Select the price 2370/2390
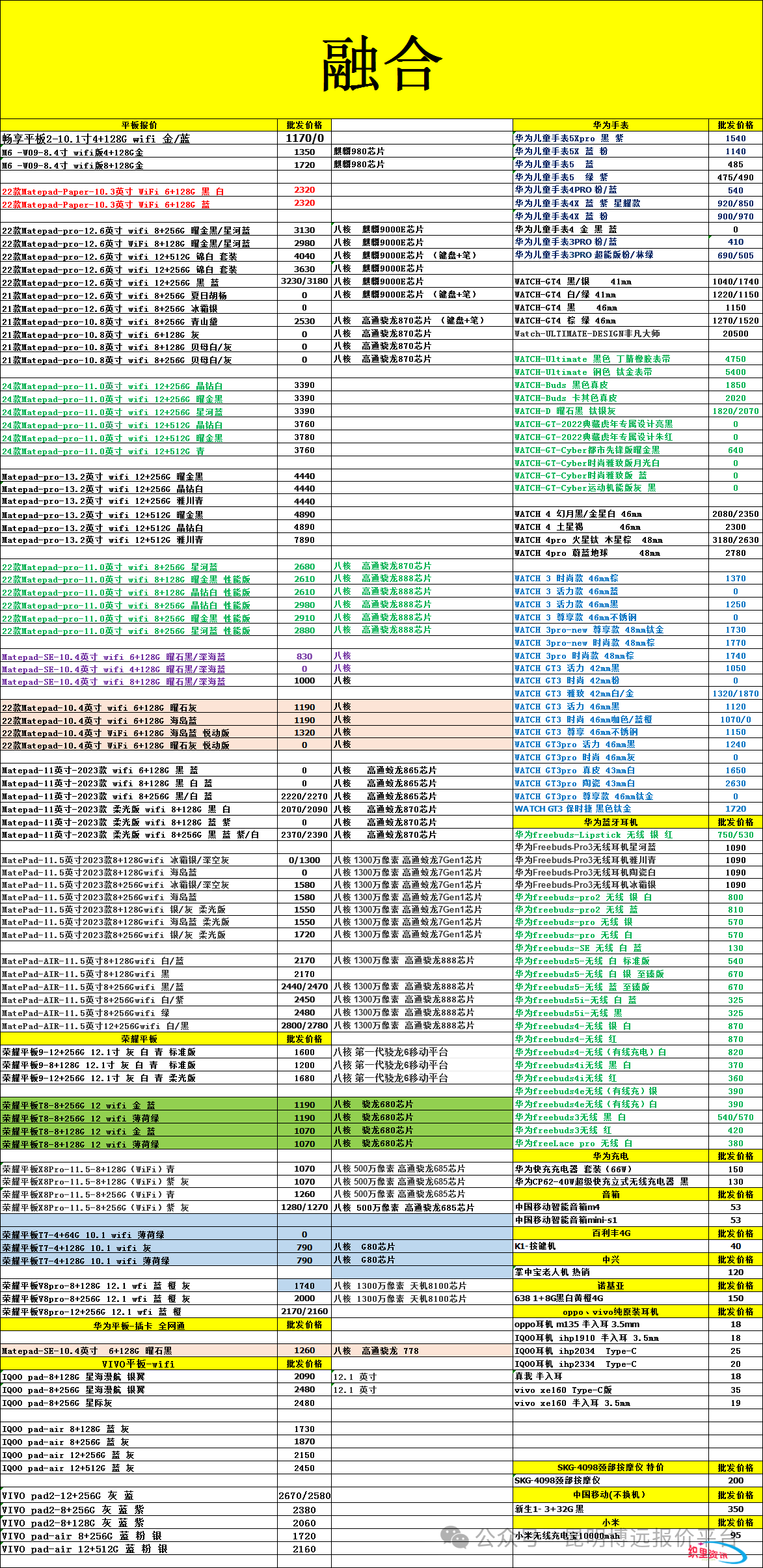Screen dimensions: 763x1568 (x=304, y=834)
